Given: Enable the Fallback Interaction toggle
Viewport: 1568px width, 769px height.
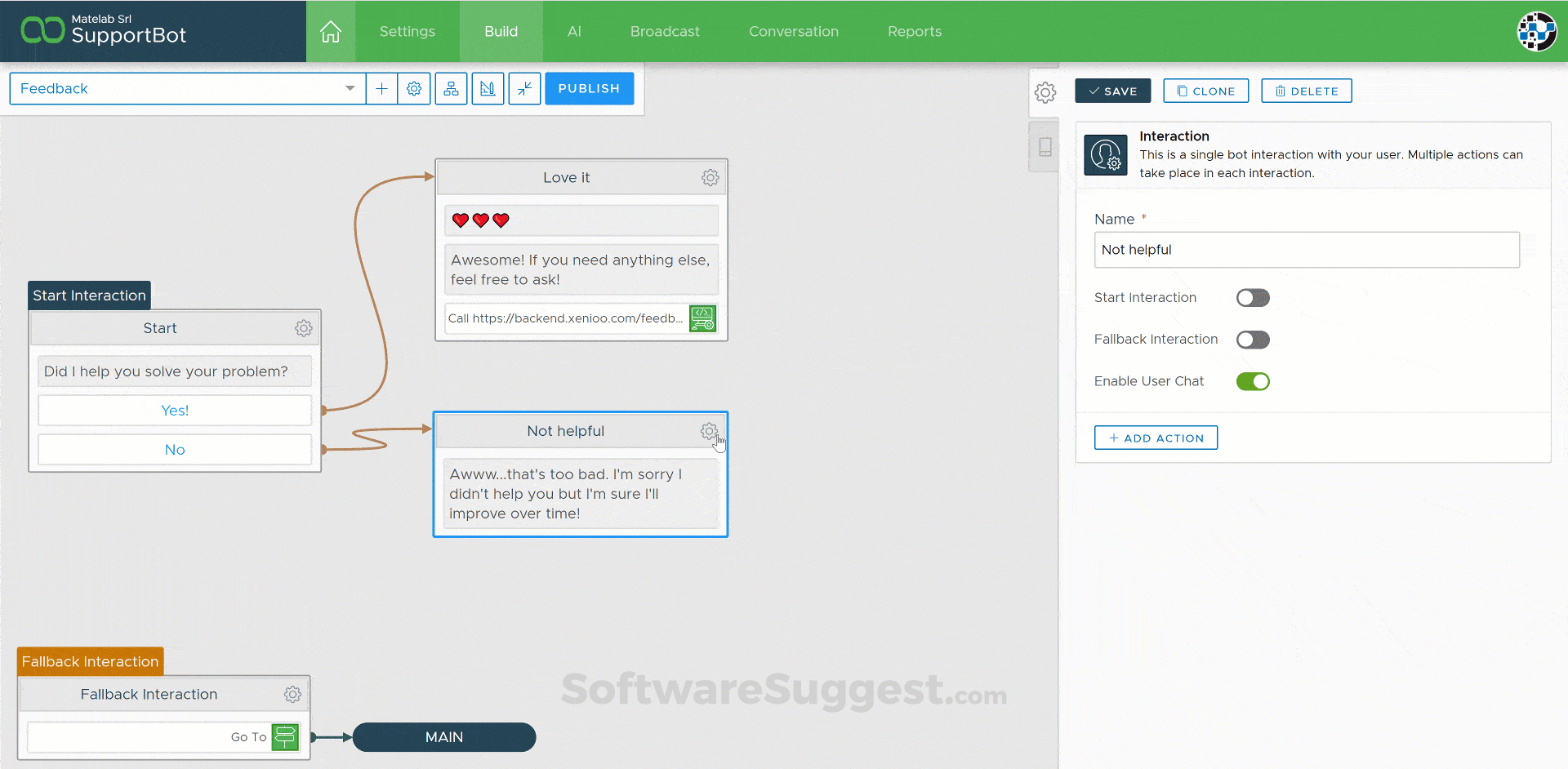Looking at the screenshot, I should (x=1253, y=340).
